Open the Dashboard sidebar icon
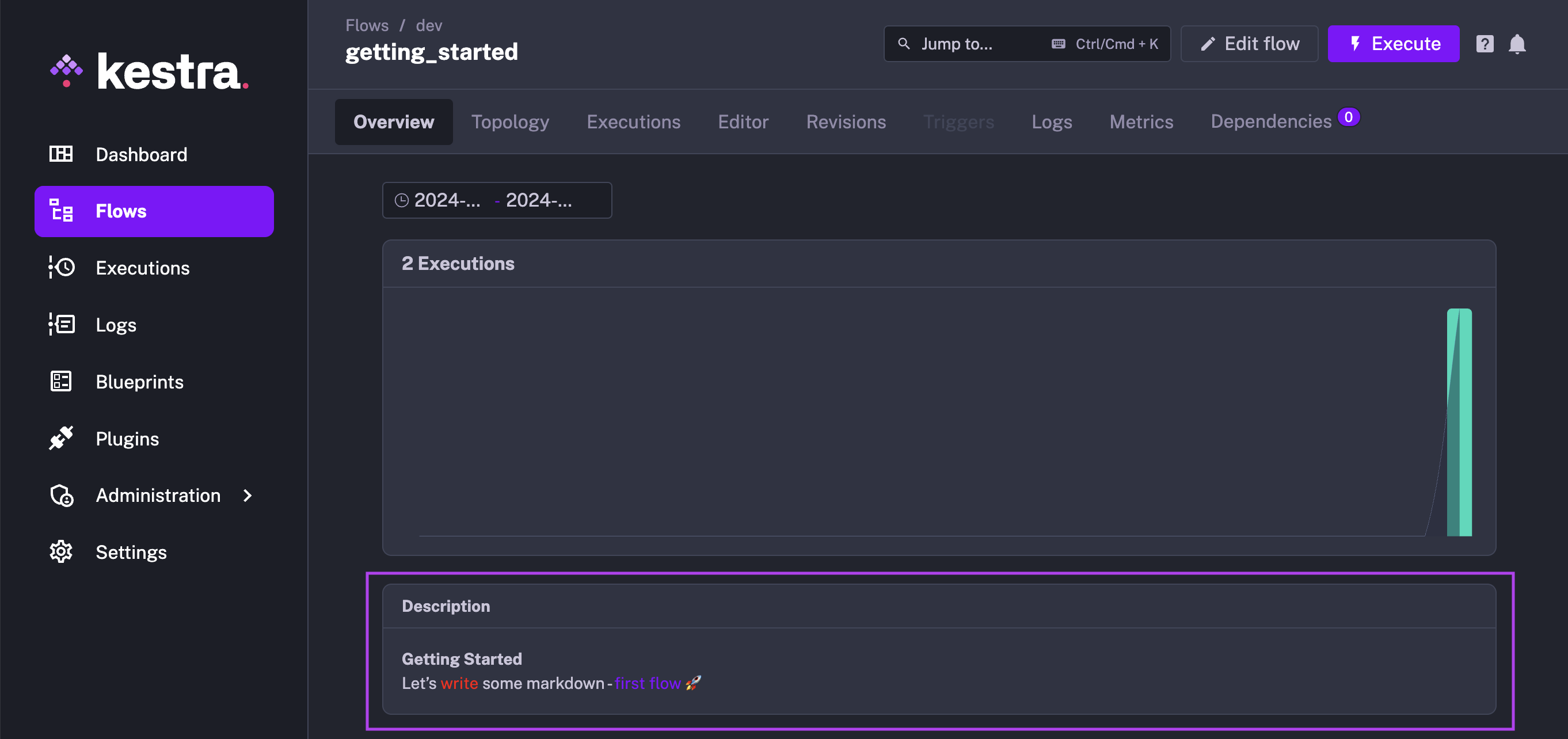 (x=61, y=154)
